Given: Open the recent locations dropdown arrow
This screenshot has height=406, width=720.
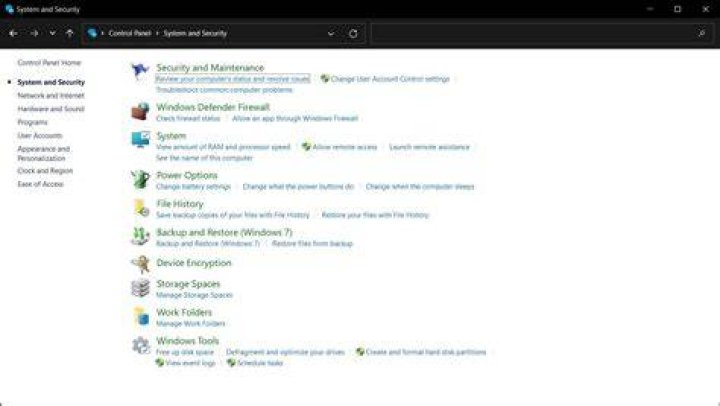Looking at the screenshot, I should [x=52, y=33].
